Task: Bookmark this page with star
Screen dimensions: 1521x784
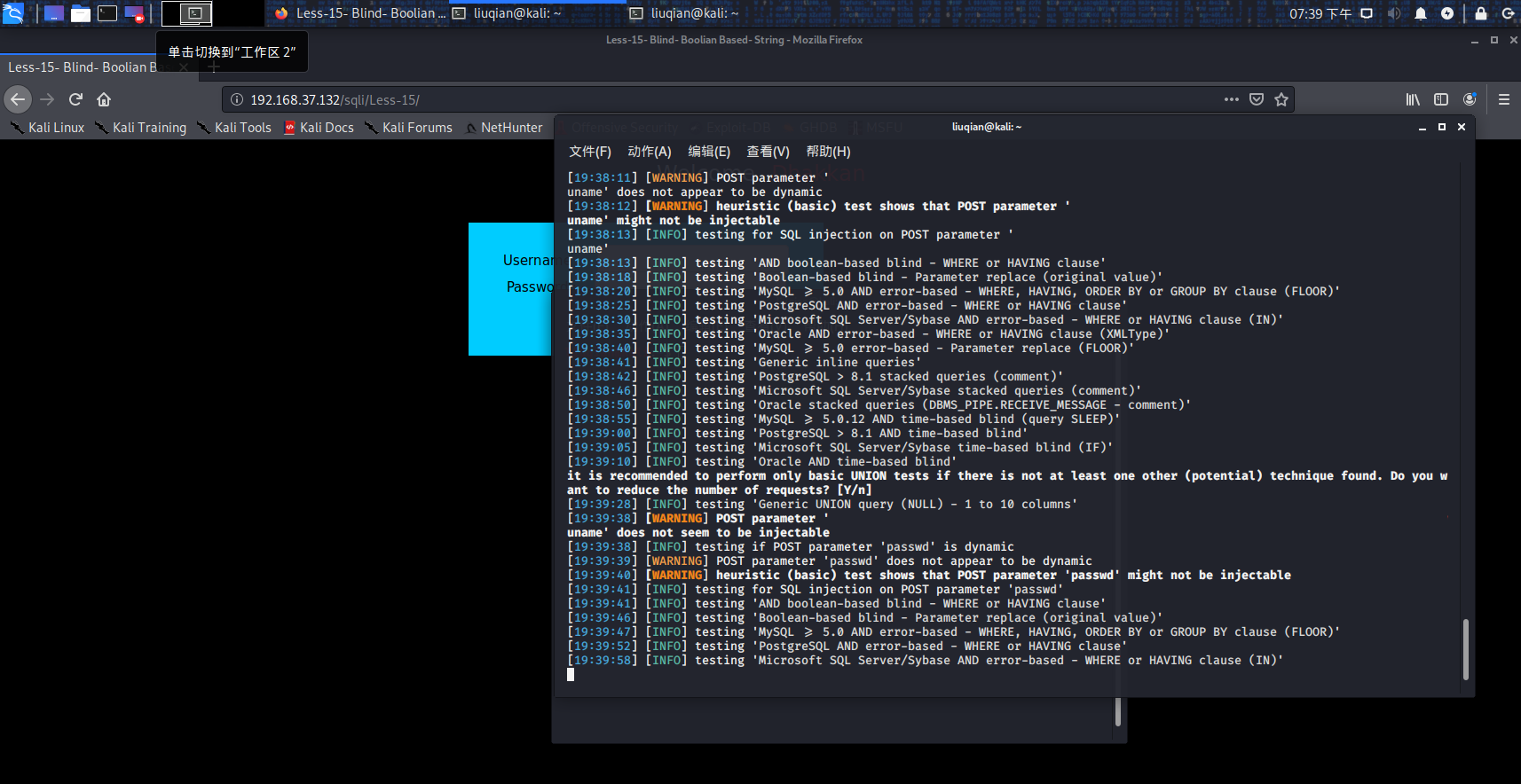Action: [x=1281, y=99]
